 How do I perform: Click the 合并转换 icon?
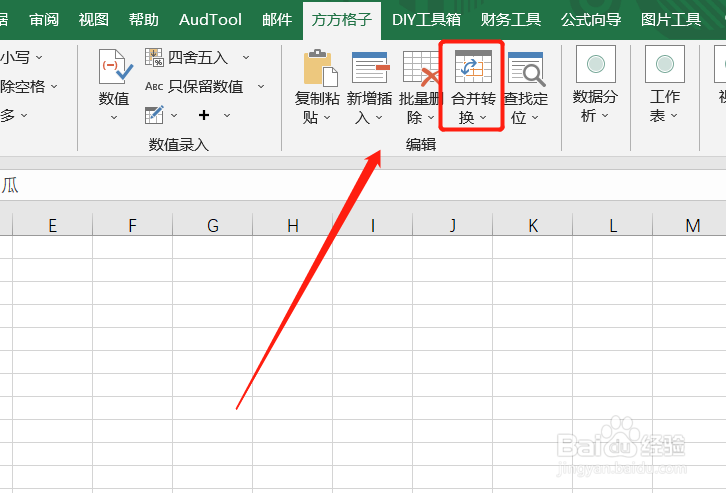473,67
